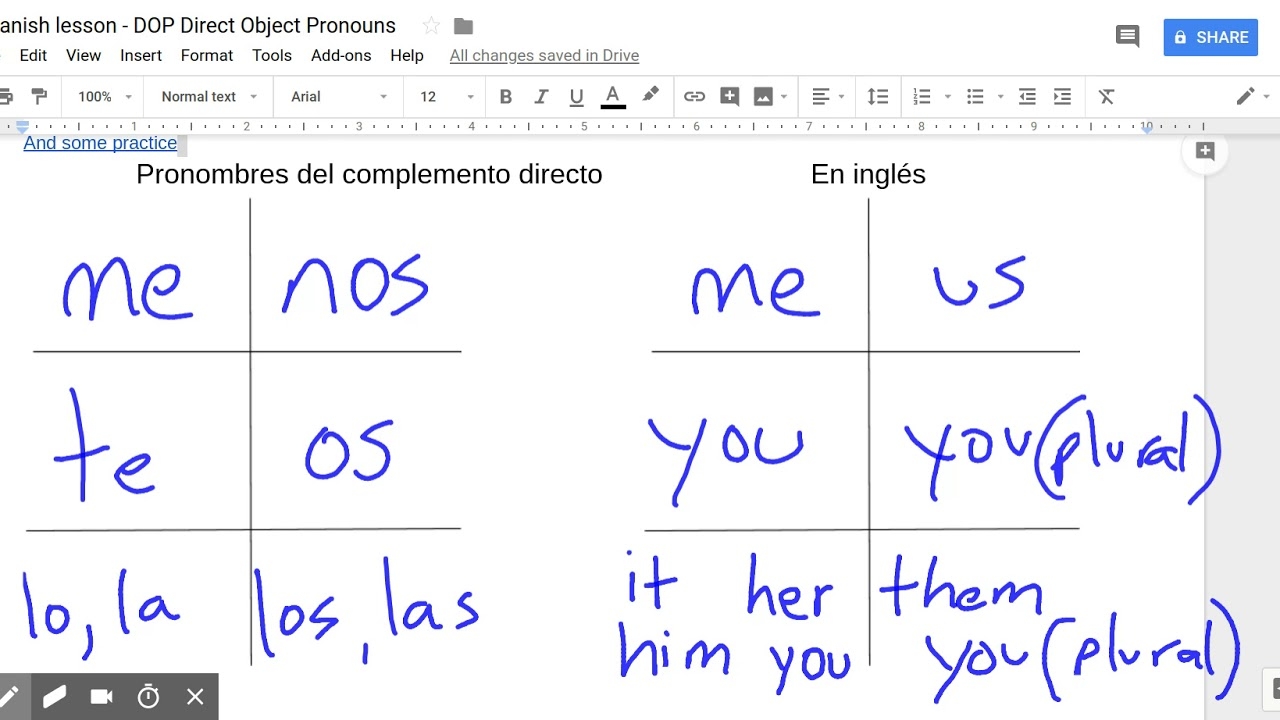Click the SHARE button
This screenshot has height=720, width=1280.
(x=1210, y=37)
